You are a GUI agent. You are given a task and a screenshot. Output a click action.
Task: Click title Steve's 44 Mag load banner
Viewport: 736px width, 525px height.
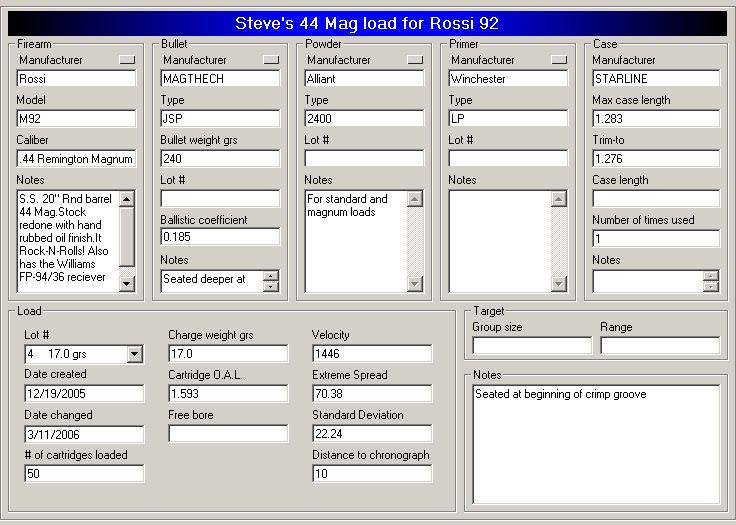[367, 23]
